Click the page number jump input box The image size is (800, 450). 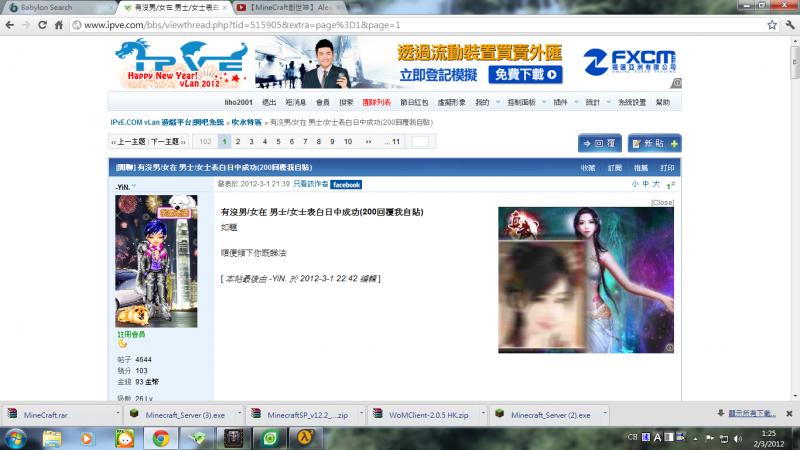tap(420, 142)
